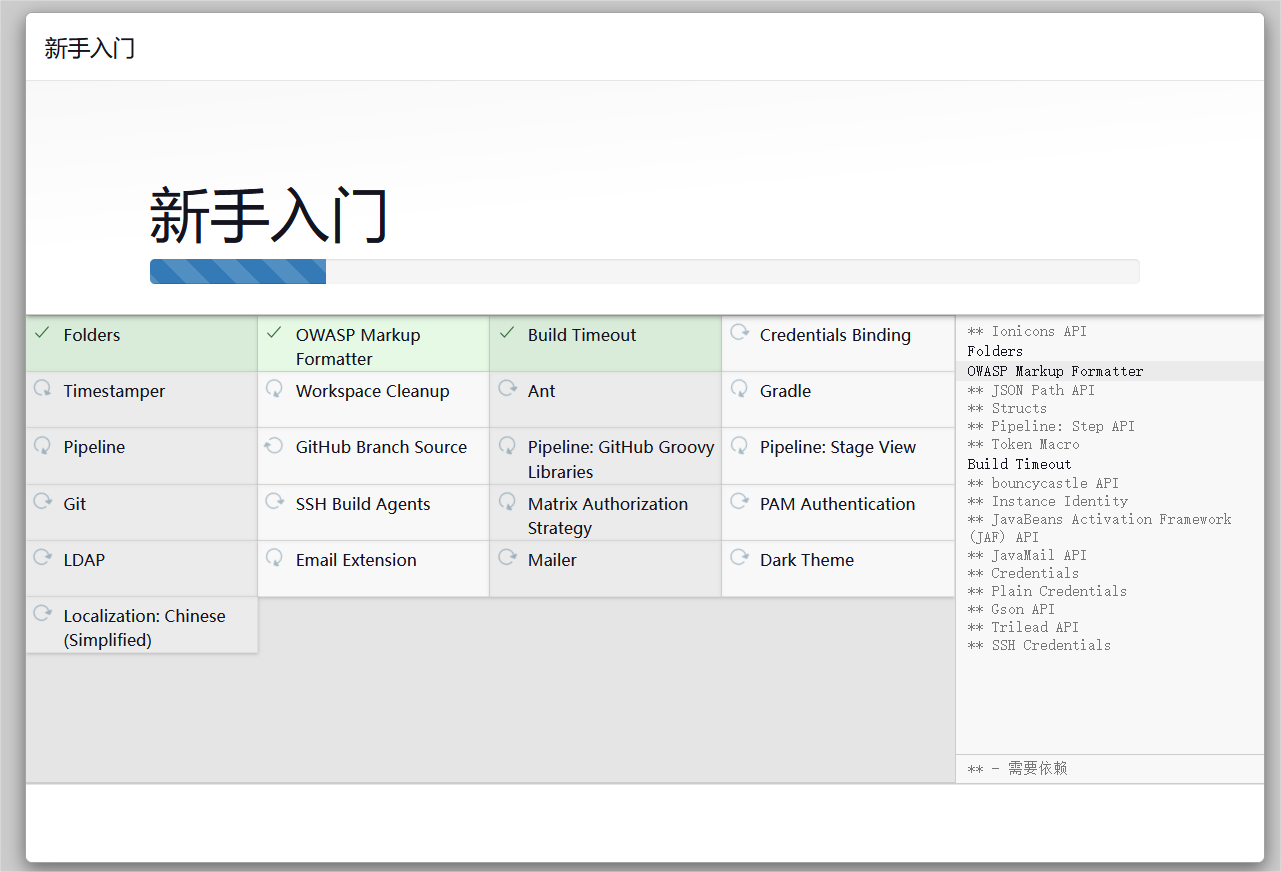Select the Workspace Cleanup plugin cell
Image resolution: width=1281 pixels, height=872 pixels.
374,400
